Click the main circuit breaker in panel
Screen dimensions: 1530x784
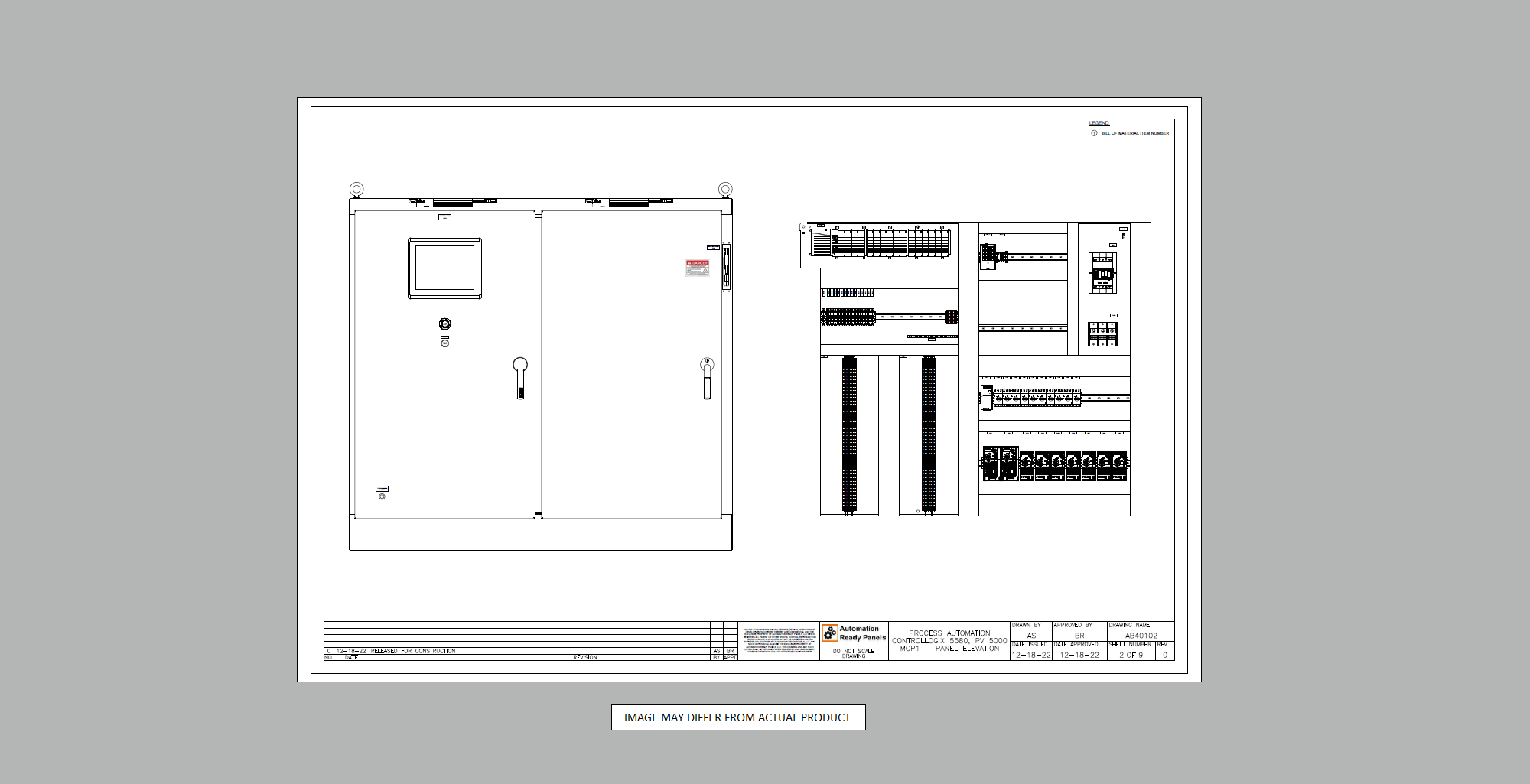(x=1102, y=273)
